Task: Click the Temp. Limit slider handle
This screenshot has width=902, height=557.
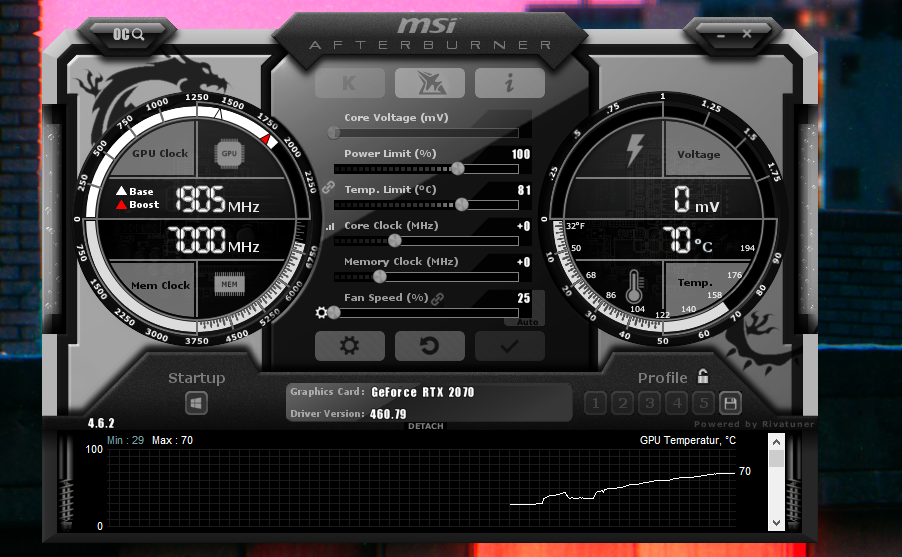Action: (x=461, y=204)
